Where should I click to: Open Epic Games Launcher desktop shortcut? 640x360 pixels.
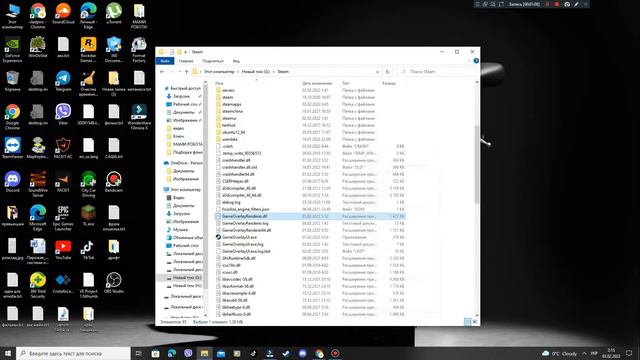63,218
